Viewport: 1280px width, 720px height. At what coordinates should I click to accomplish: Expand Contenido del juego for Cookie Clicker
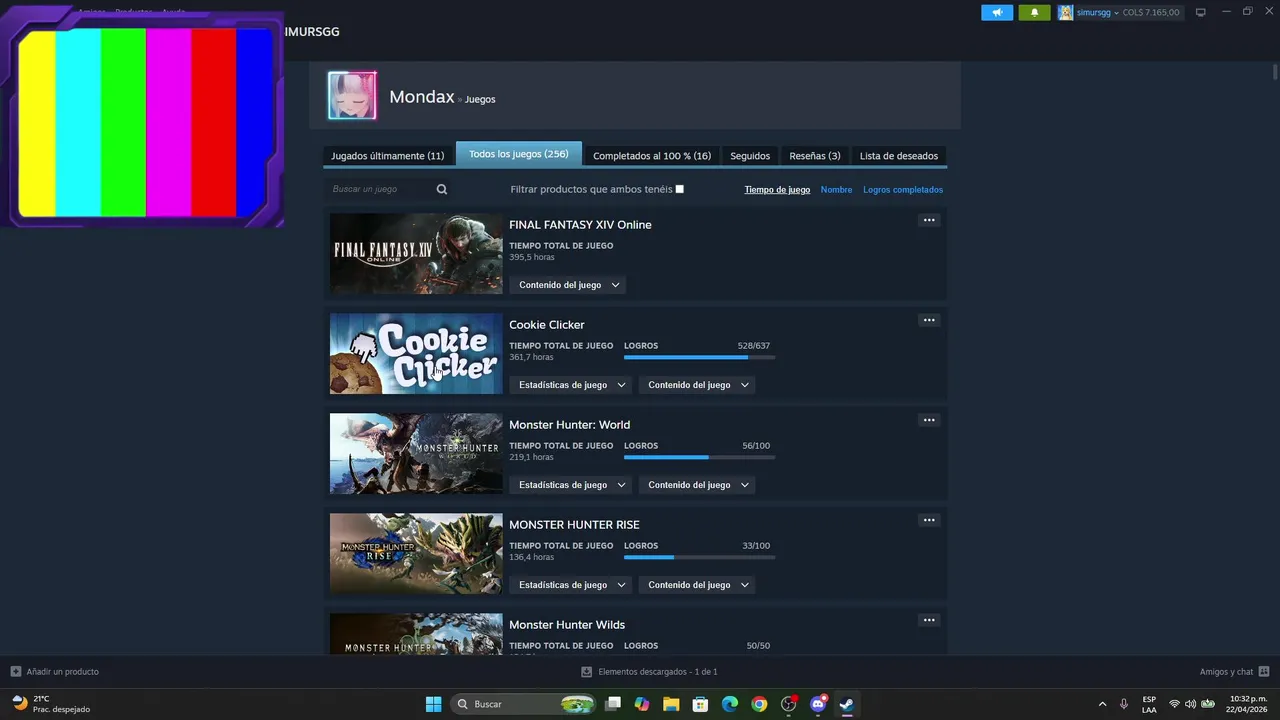[x=698, y=385]
